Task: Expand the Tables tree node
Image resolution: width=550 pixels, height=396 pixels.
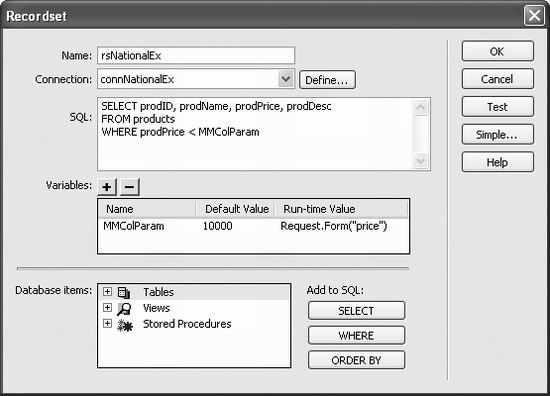Action: (x=107, y=291)
